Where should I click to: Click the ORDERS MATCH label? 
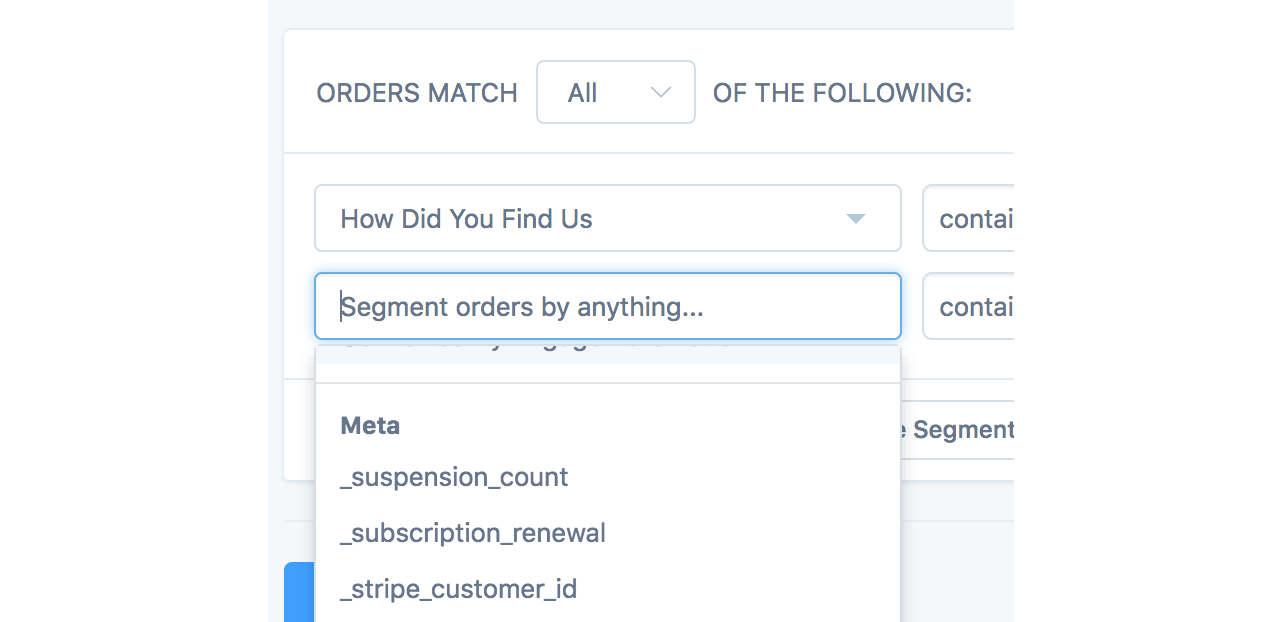coord(417,94)
